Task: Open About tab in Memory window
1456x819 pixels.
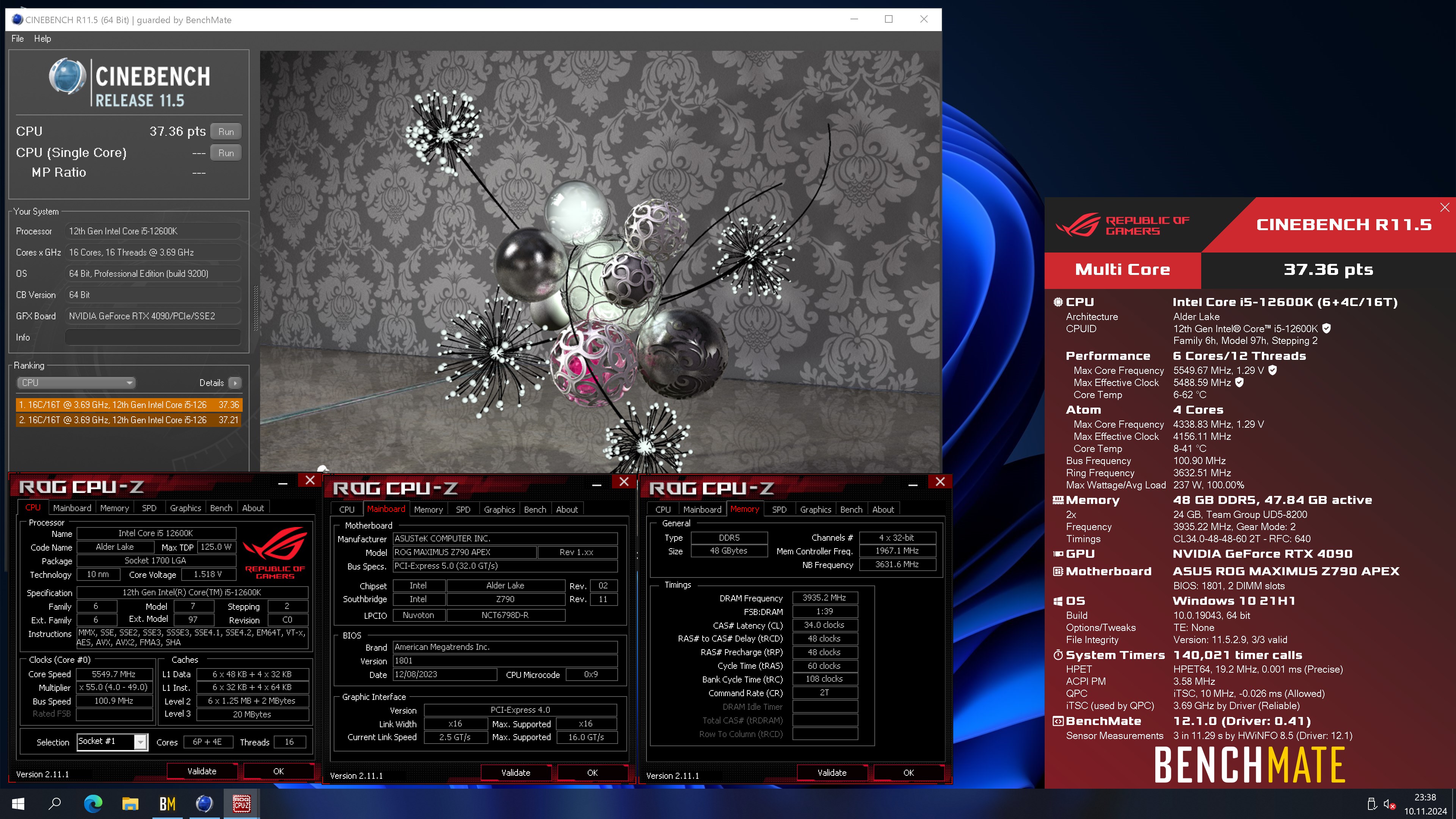Action: [x=883, y=509]
